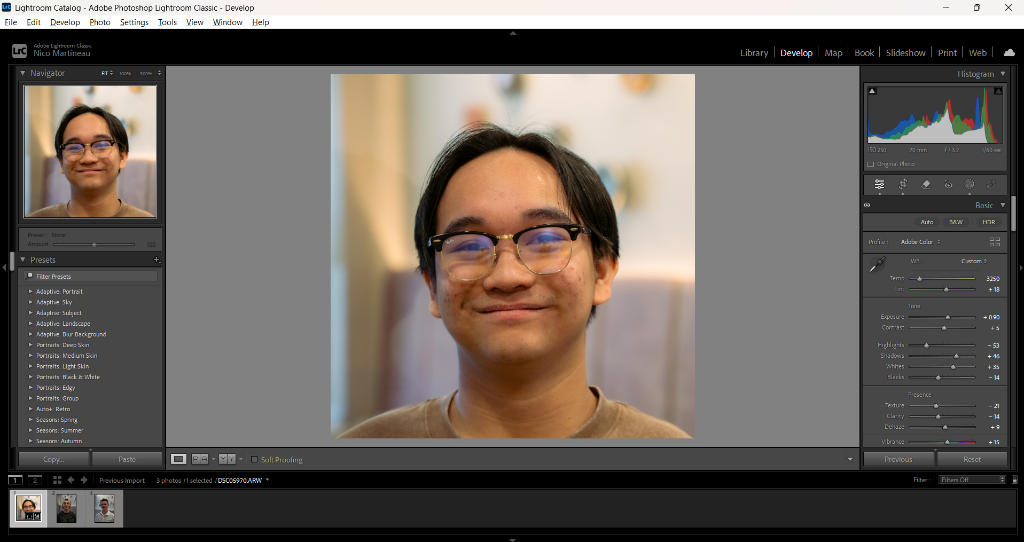The height and width of the screenshot is (542, 1024).
Task: Check the Original Photo box
Action: click(870, 165)
